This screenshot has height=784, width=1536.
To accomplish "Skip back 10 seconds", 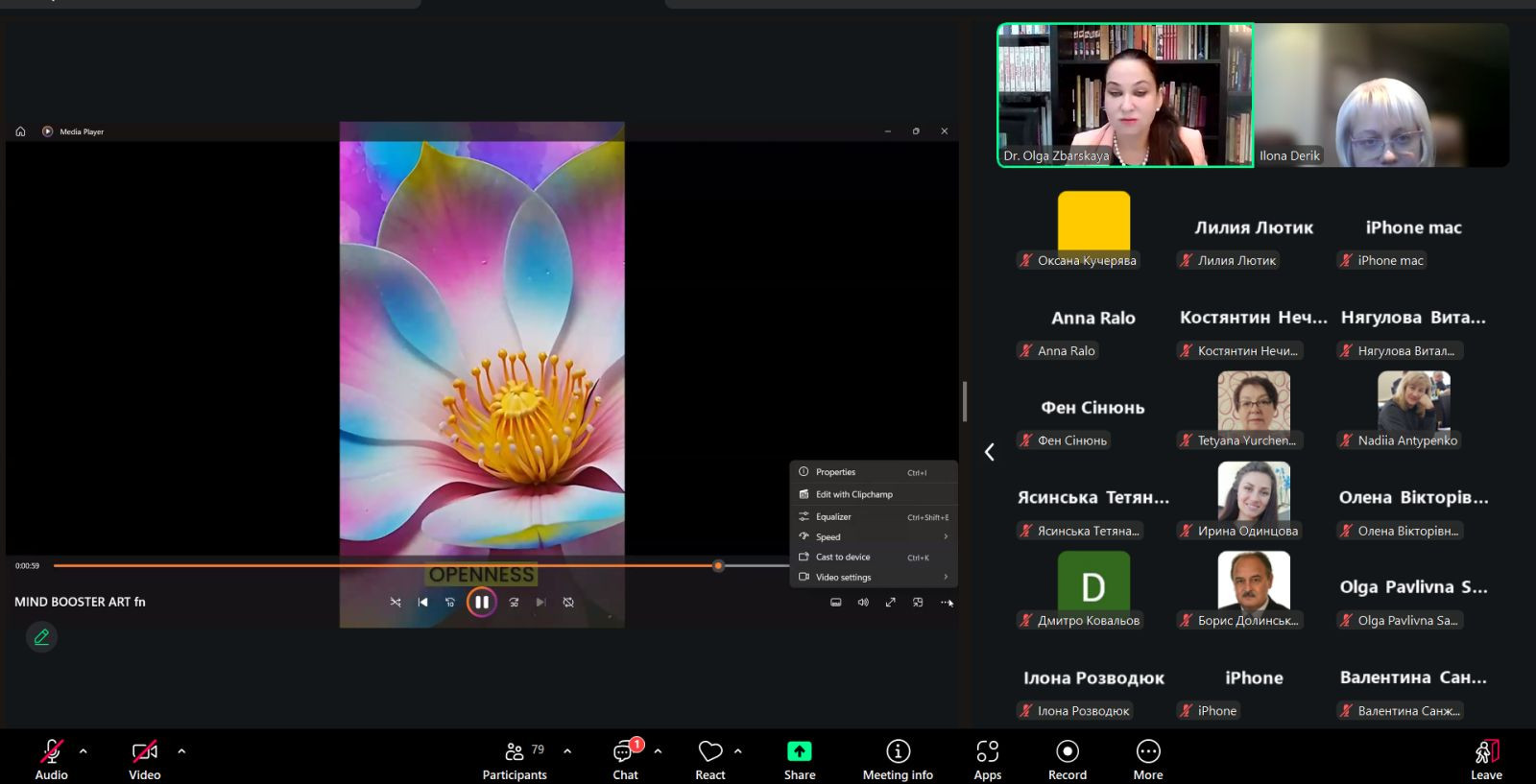I will (450, 602).
